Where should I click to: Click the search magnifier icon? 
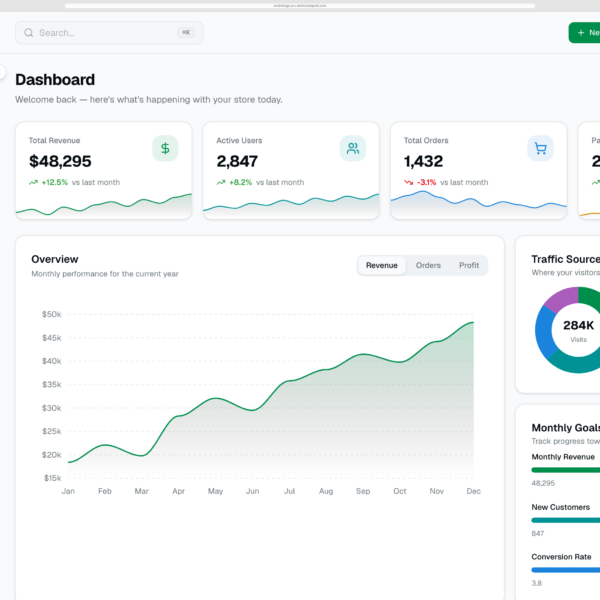point(29,33)
